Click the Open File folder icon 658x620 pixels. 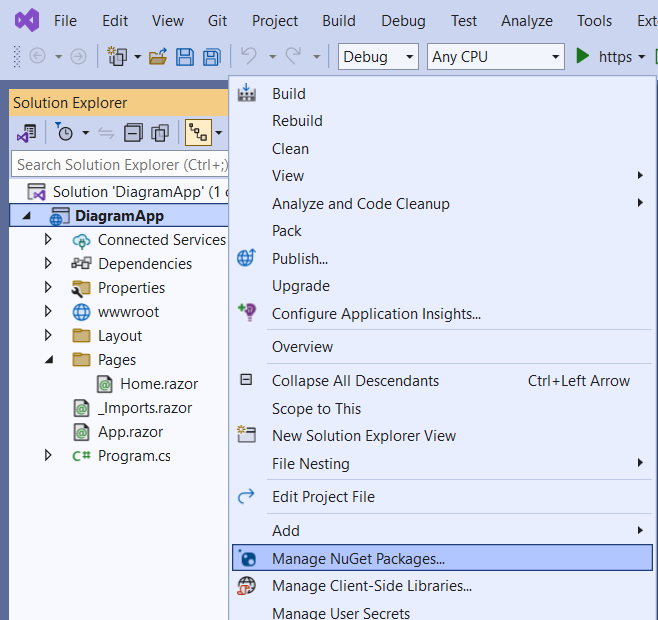pyautogui.click(x=158, y=56)
